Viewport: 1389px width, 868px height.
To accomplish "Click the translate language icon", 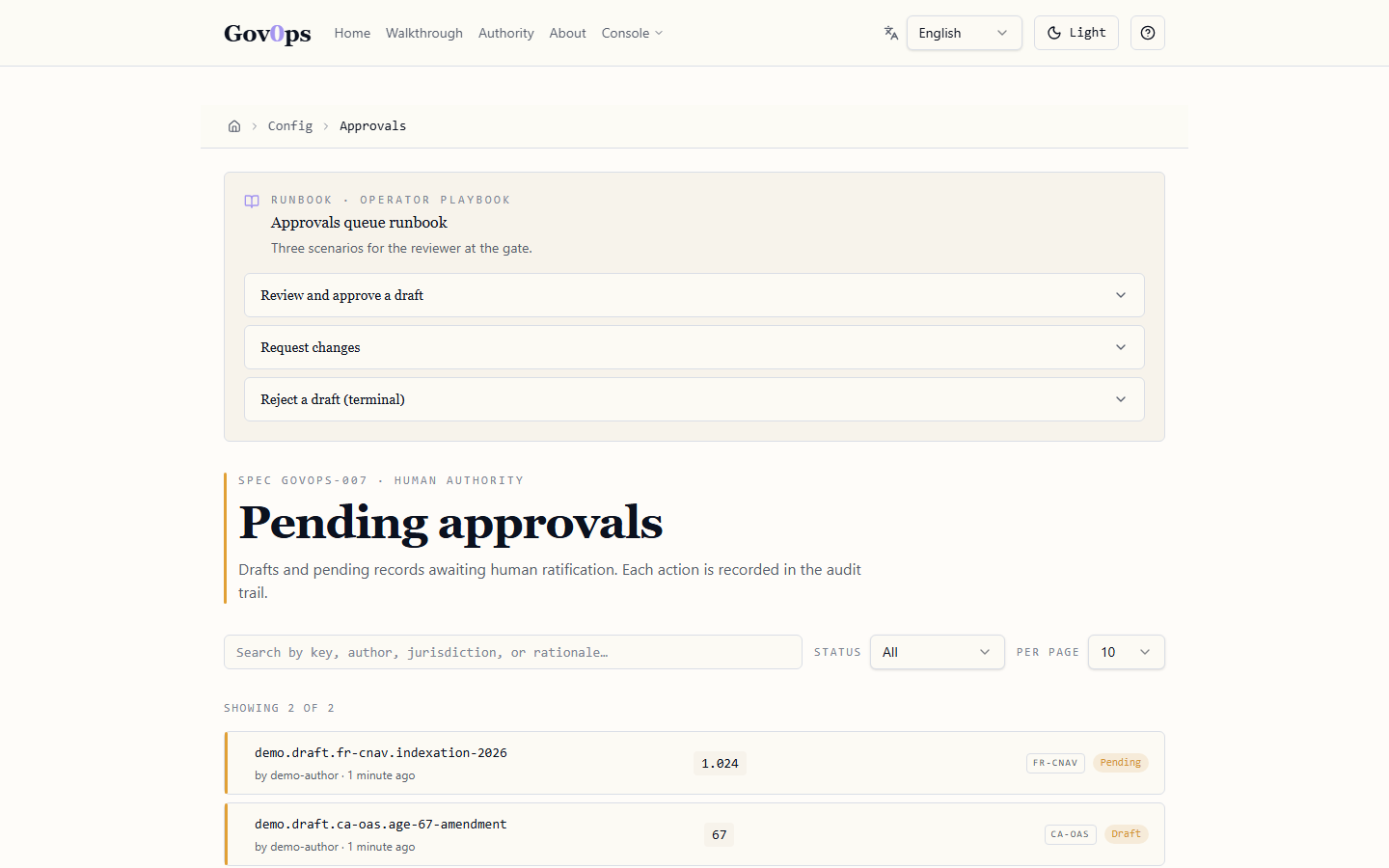I will pos(891,33).
